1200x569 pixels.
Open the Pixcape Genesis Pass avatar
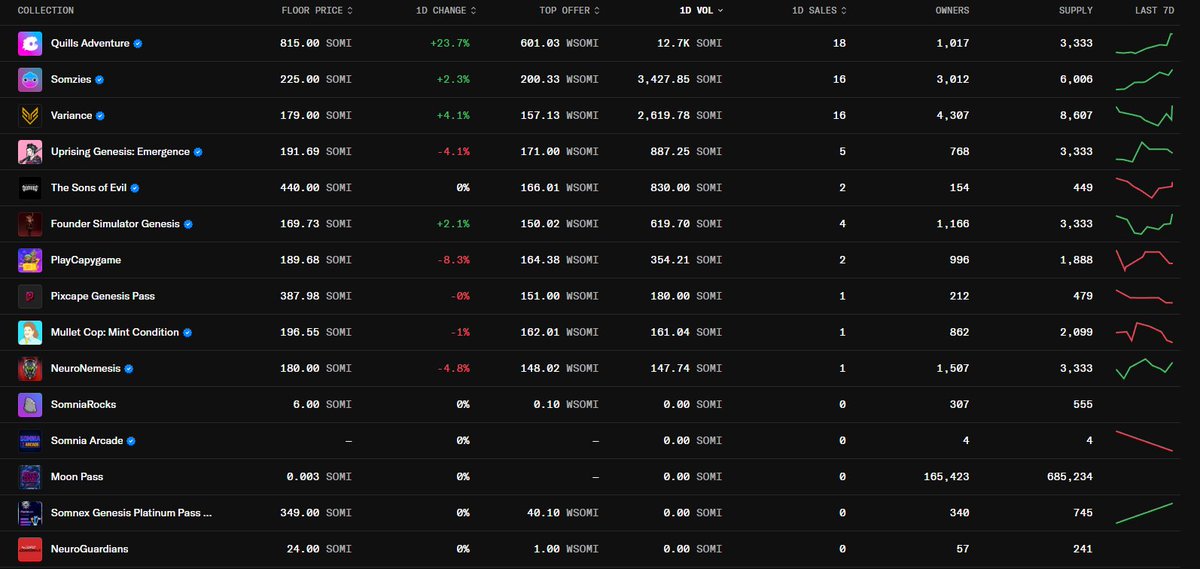[30, 296]
